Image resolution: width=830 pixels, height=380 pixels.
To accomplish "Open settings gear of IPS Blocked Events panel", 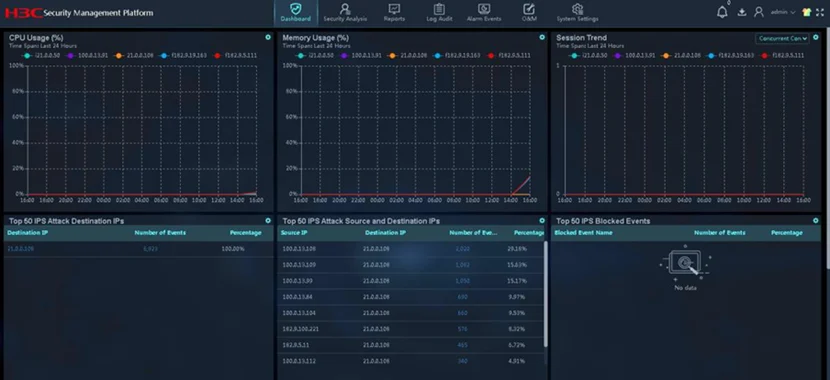I will pyautogui.click(x=816, y=221).
